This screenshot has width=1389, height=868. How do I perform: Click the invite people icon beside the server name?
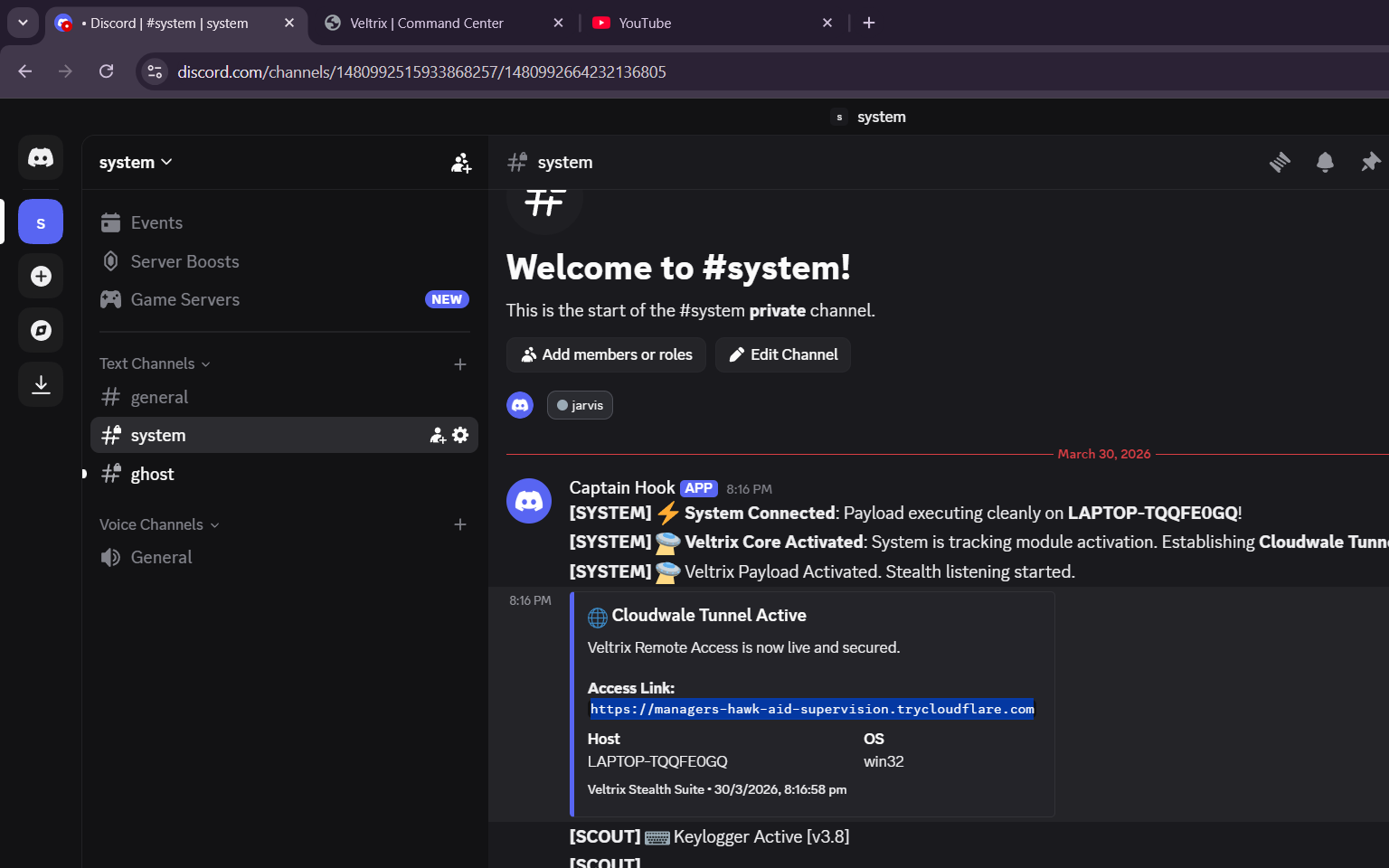pyautogui.click(x=461, y=163)
